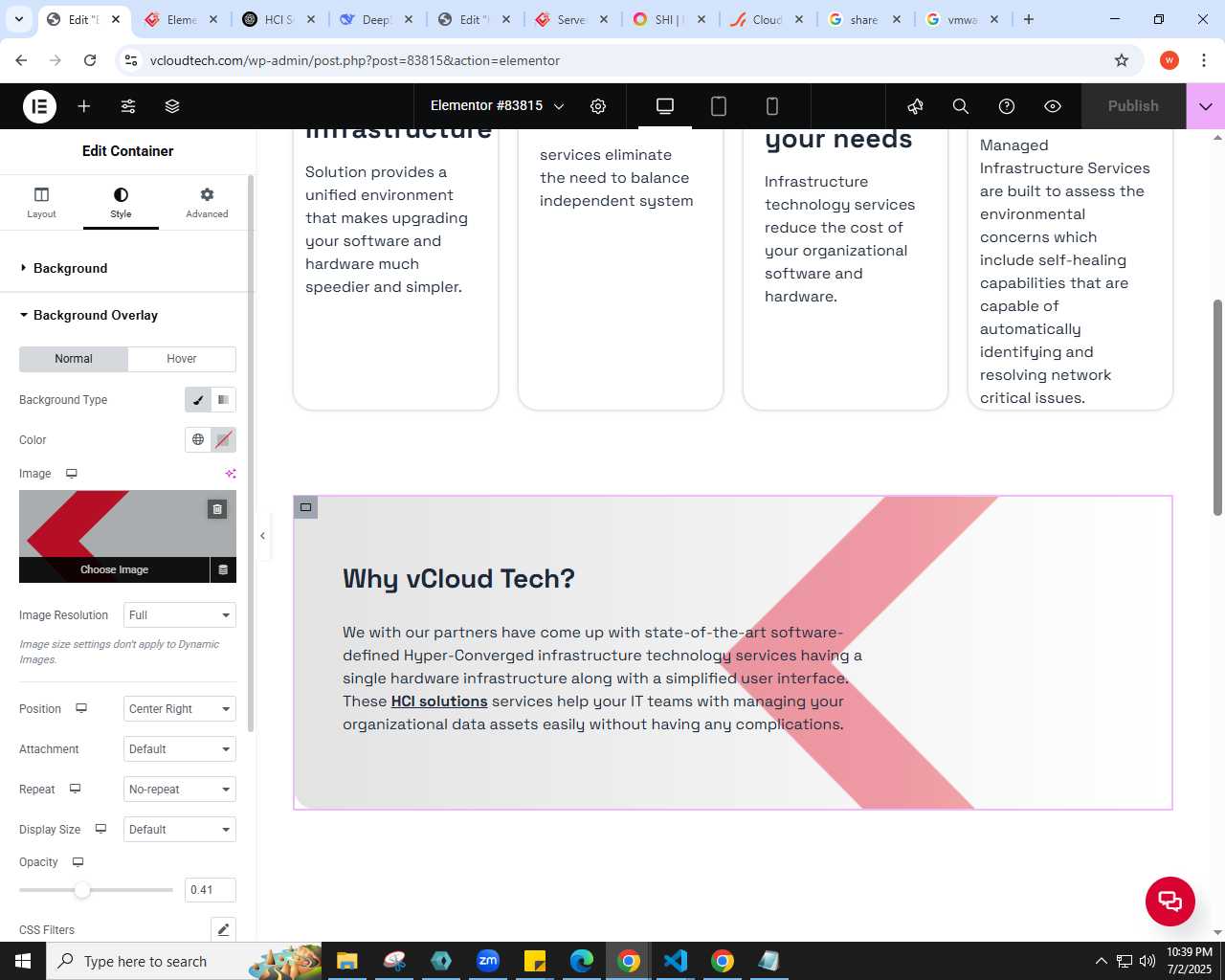Screen dimensions: 1225x980
Task: Open Repeat dropdown No-repeat
Action: [180, 790]
